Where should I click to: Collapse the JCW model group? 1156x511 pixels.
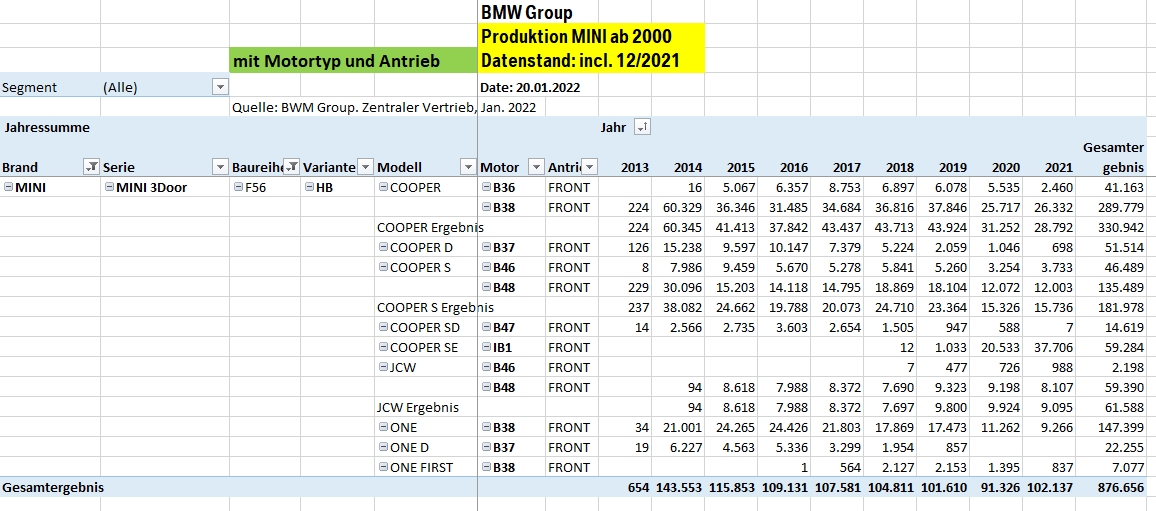[383, 367]
